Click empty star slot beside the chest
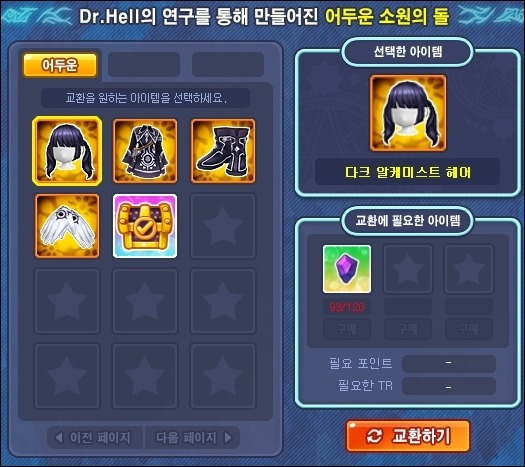Screen dimensions: 525x467 pyautogui.click(x=223, y=226)
